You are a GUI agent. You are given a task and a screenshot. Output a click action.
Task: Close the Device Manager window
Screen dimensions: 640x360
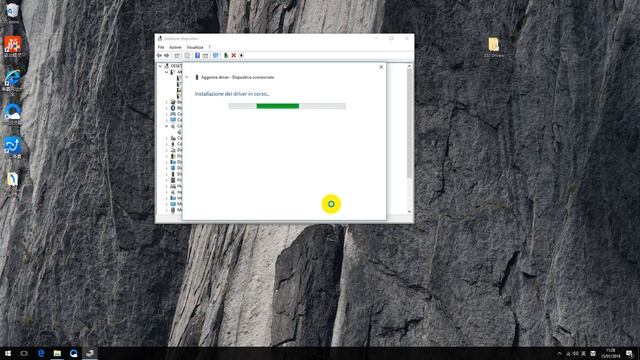point(407,38)
